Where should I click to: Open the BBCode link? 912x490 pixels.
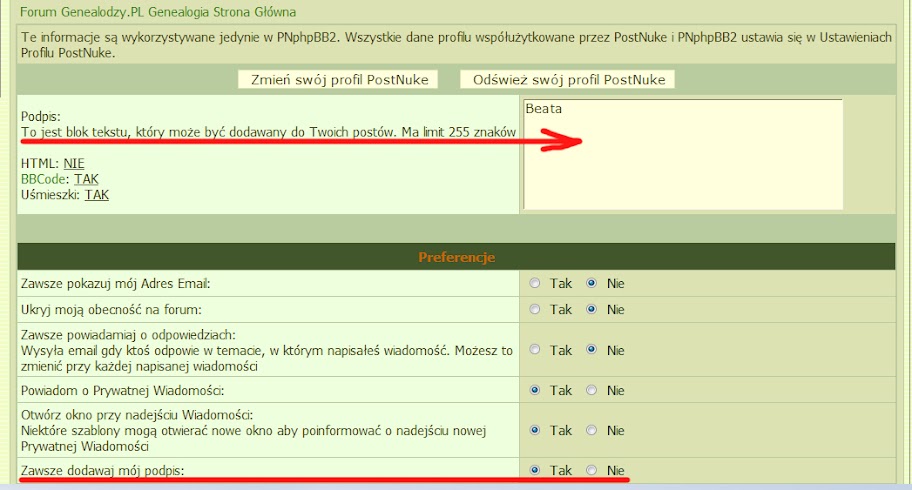click(x=42, y=179)
